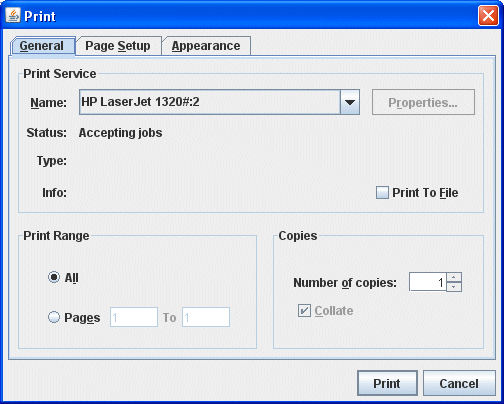Screen dimensions: 504x404
Task: Open printer Properties button
Action: coord(423,102)
